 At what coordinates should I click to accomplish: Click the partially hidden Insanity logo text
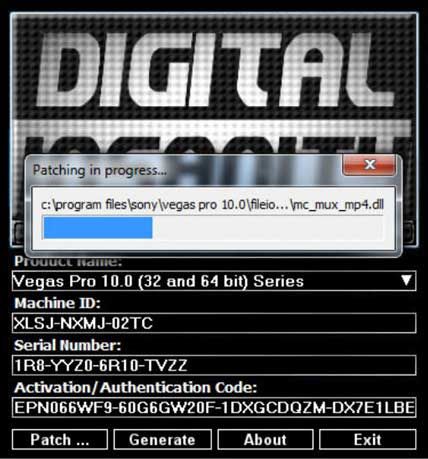point(213,145)
